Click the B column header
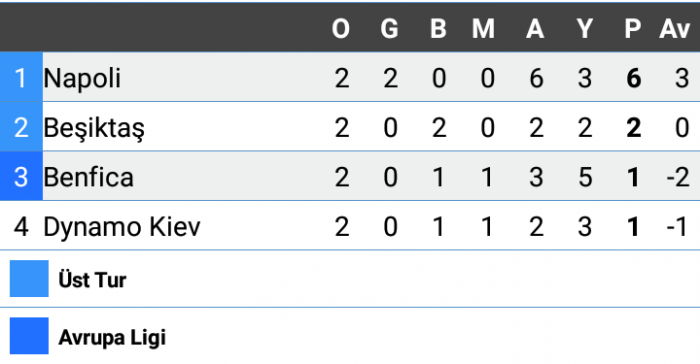This screenshot has width=700, height=364. point(438,29)
